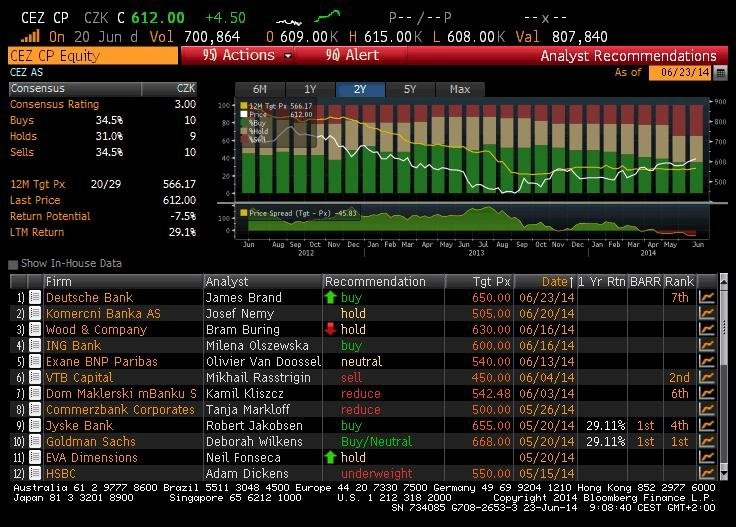The width and height of the screenshot is (736, 527).
Task: Select the 6M time range tab
Action: pos(260,89)
